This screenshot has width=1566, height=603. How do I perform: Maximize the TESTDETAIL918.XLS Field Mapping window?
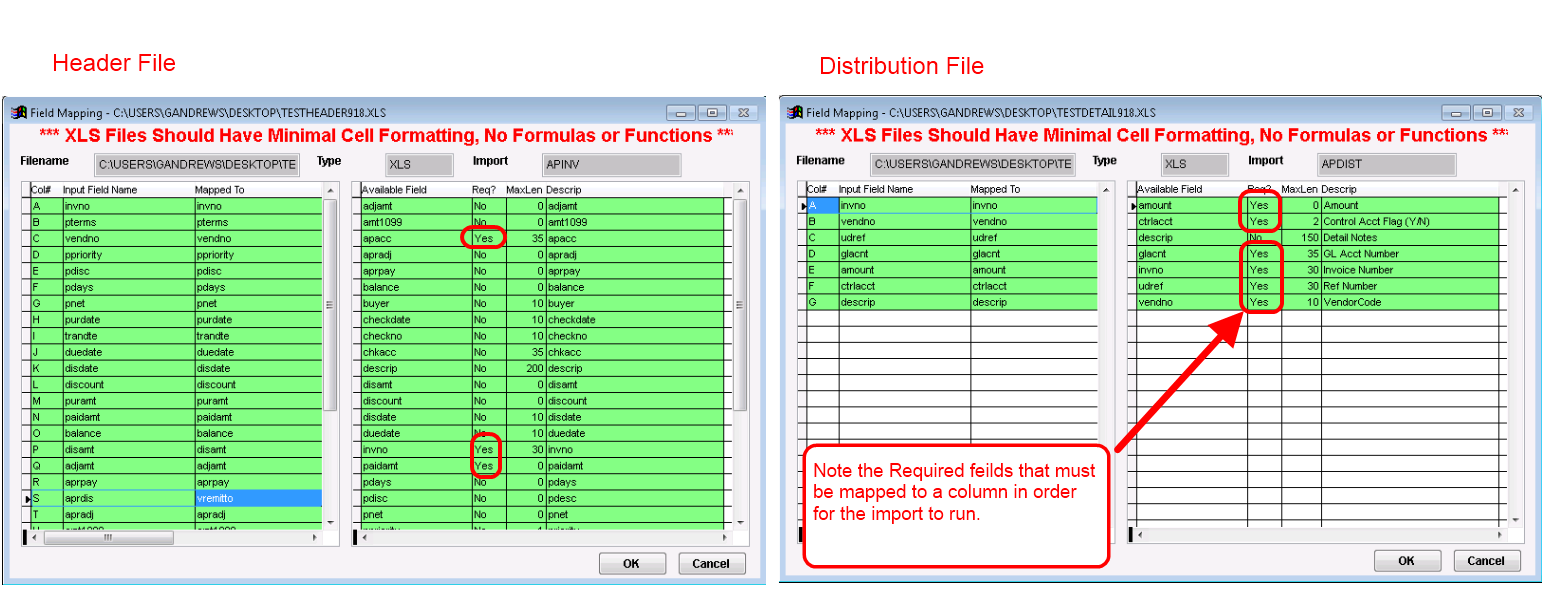(x=1487, y=113)
